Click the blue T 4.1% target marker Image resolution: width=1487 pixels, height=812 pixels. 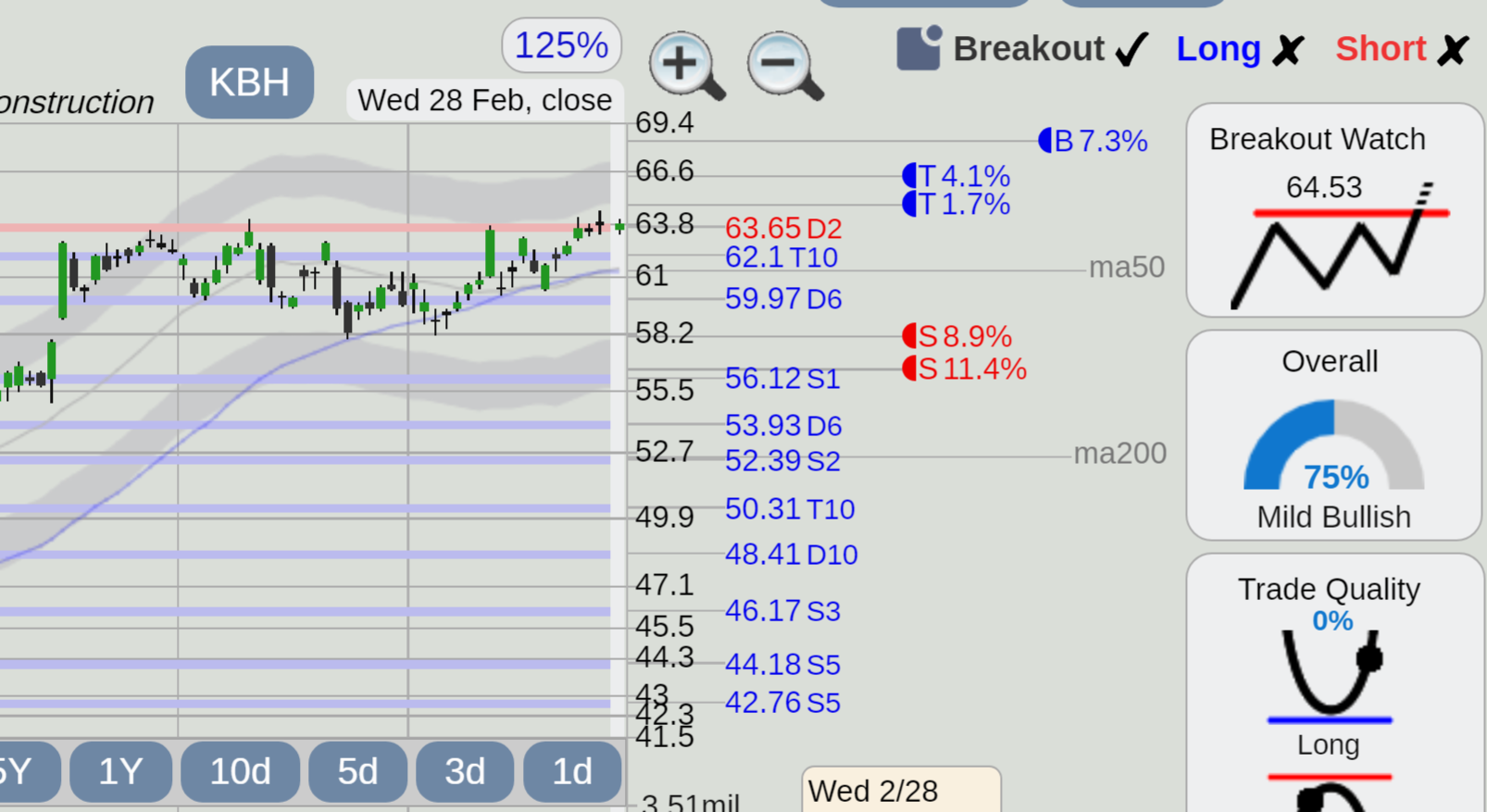coord(956,176)
